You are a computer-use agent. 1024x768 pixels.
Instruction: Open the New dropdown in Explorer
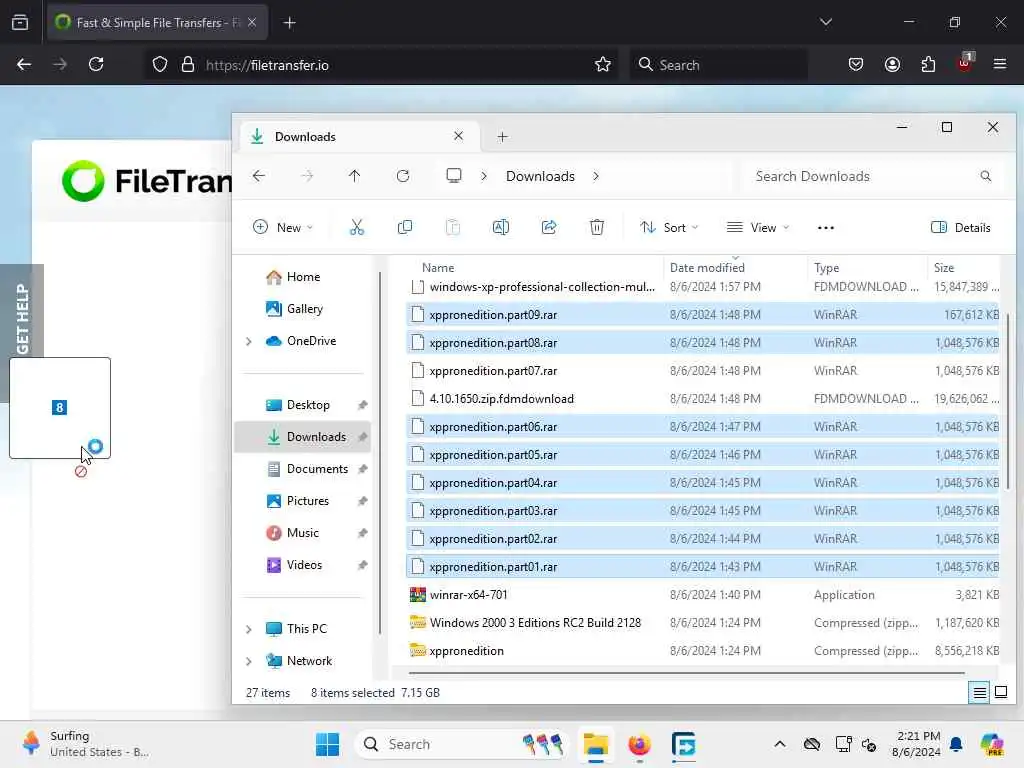coord(283,227)
